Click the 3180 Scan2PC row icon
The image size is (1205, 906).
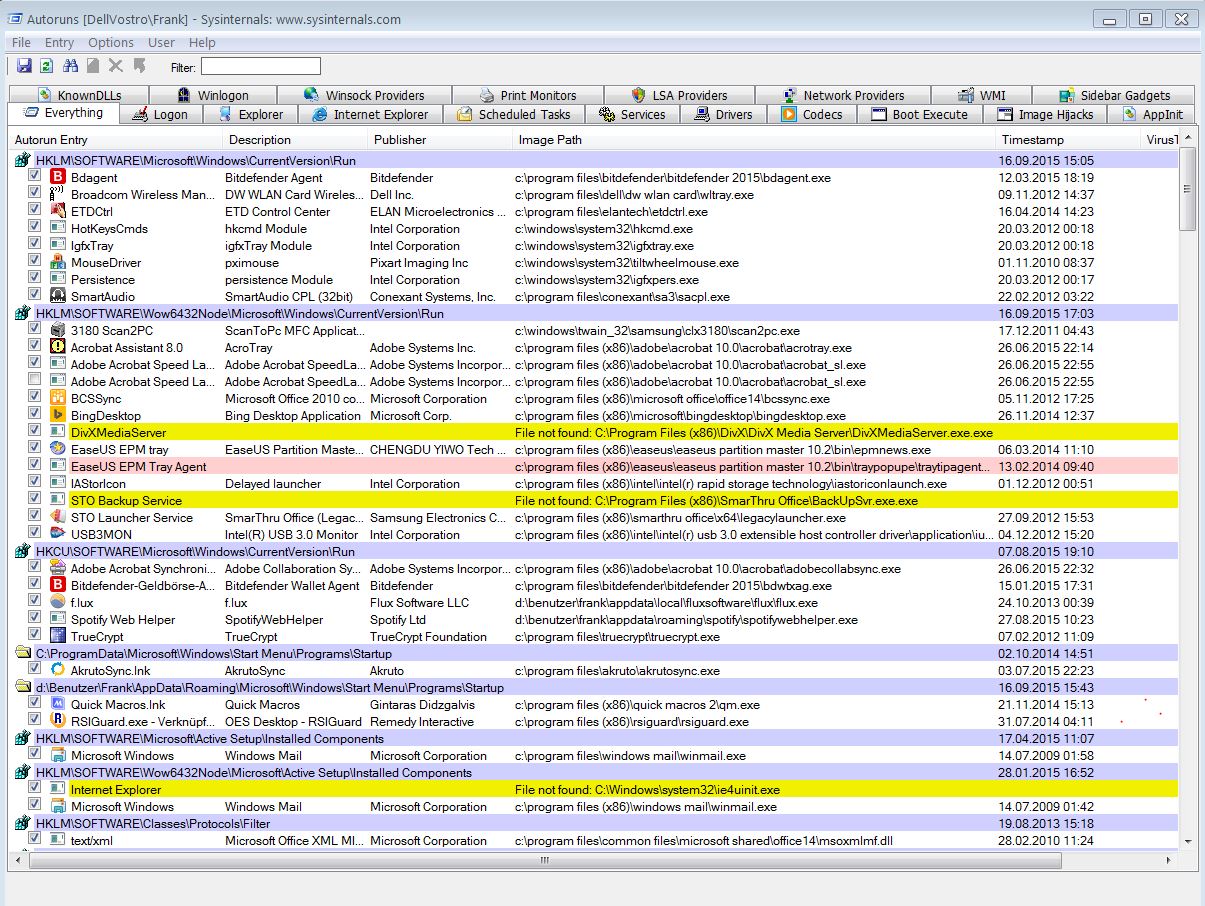(58, 331)
